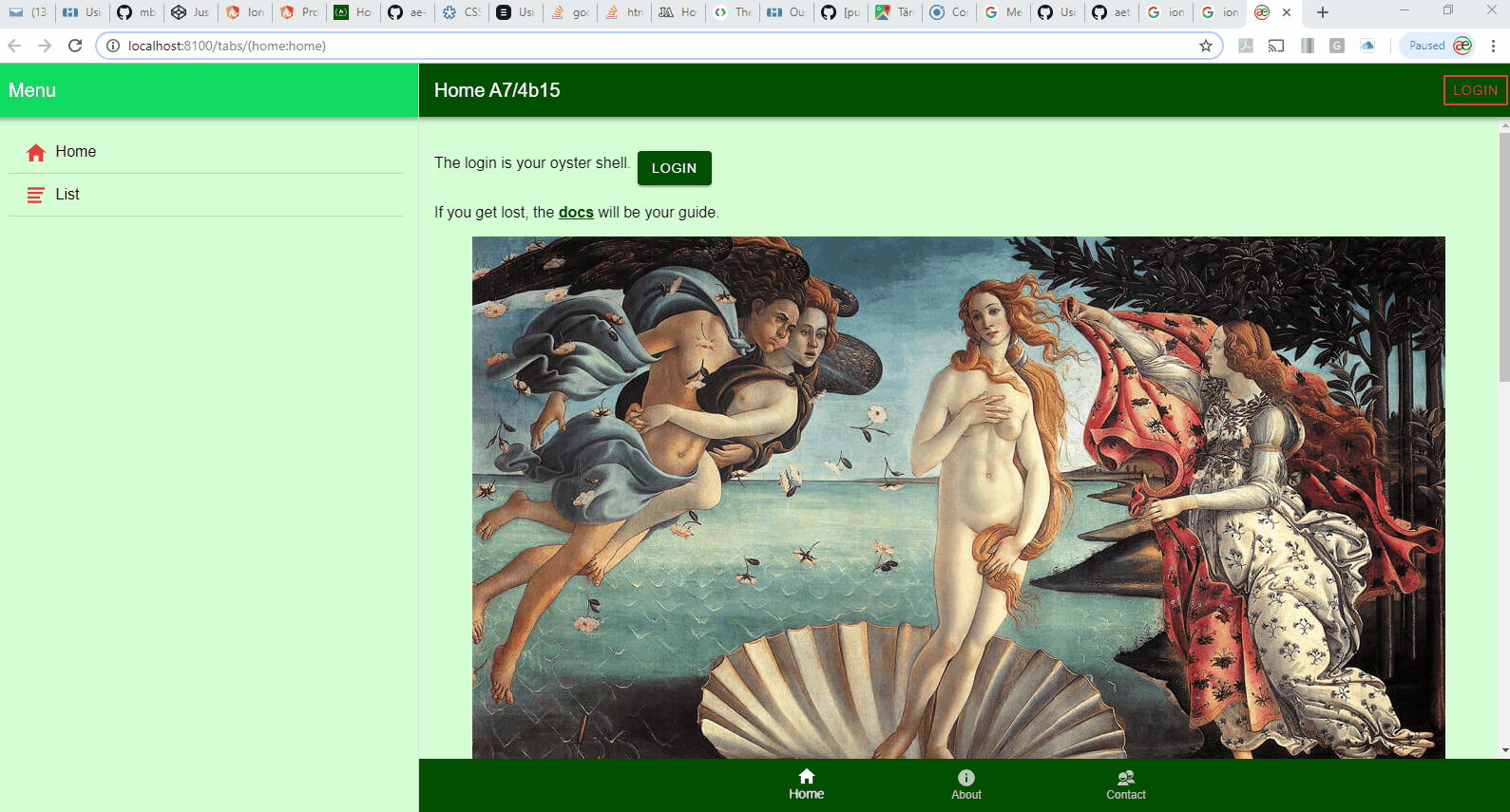The width and height of the screenshot is (1510, 812).
Task: Switch to the Stack Overflow 'goo' tab
Action: click(x=569, y=12)
